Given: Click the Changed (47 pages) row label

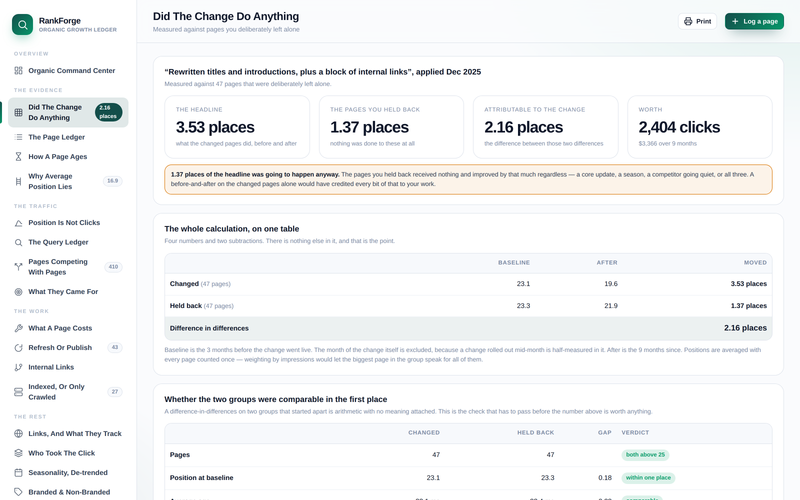Looking at the screenshot, I should 200,284.
